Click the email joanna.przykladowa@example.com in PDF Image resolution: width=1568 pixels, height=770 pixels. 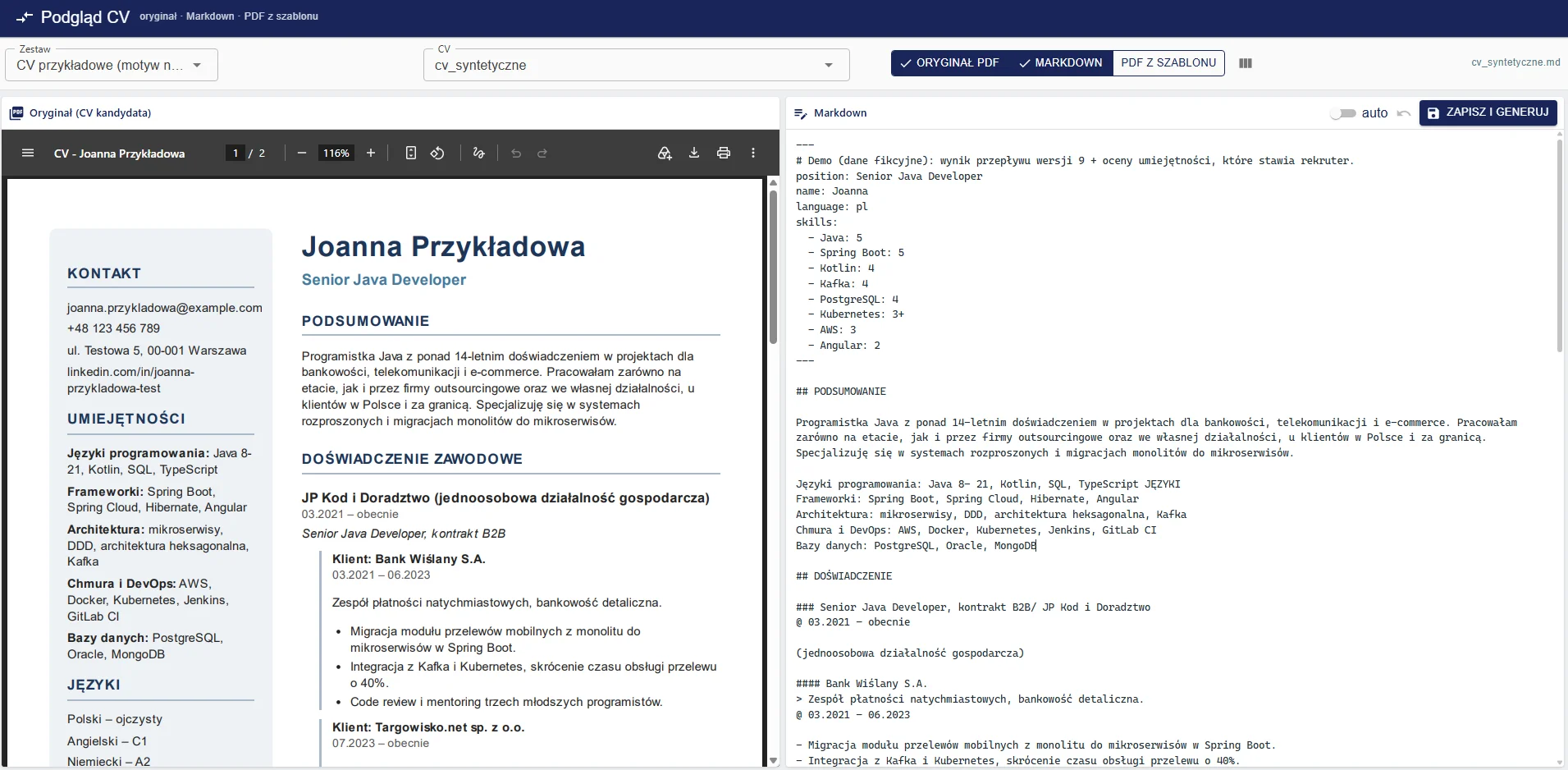[165, 308]
